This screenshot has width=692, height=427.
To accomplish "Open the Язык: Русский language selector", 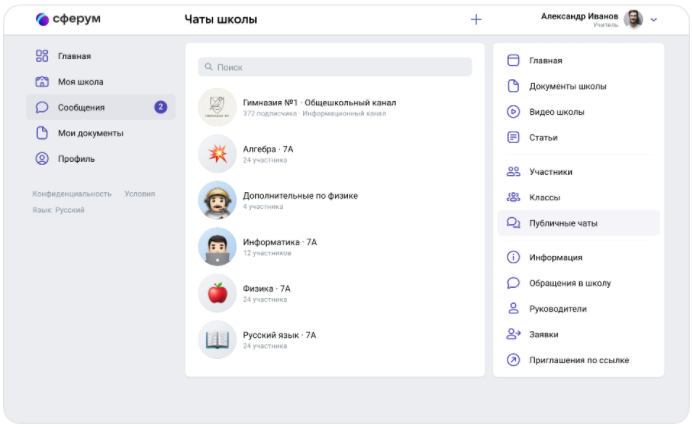I will [x=58, y=210].
